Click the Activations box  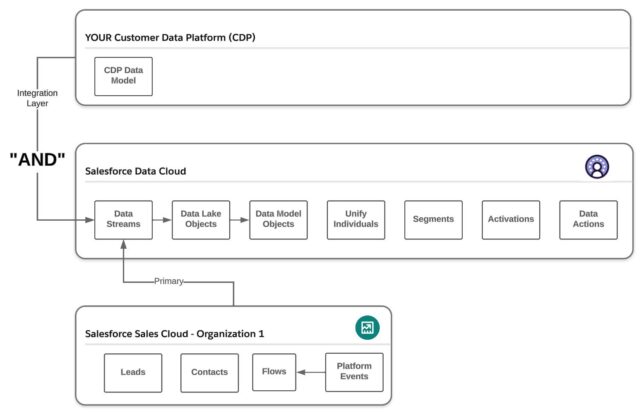[x=510, y=219]
